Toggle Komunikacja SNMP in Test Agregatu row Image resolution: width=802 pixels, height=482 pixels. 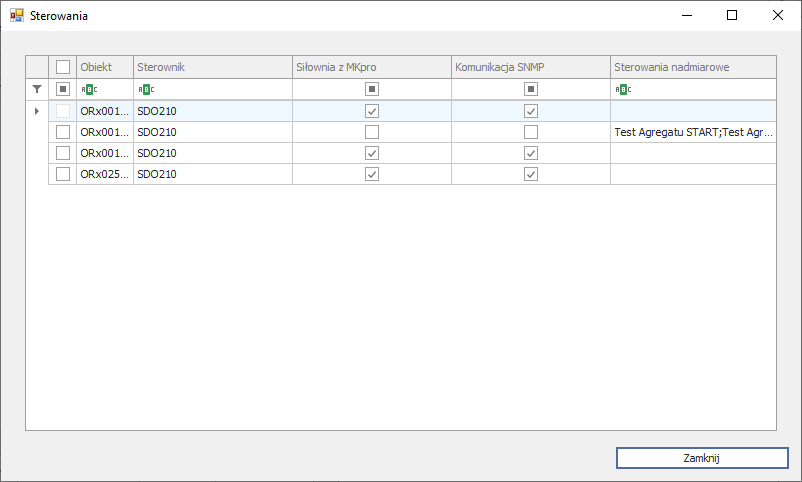pos(531,132)
